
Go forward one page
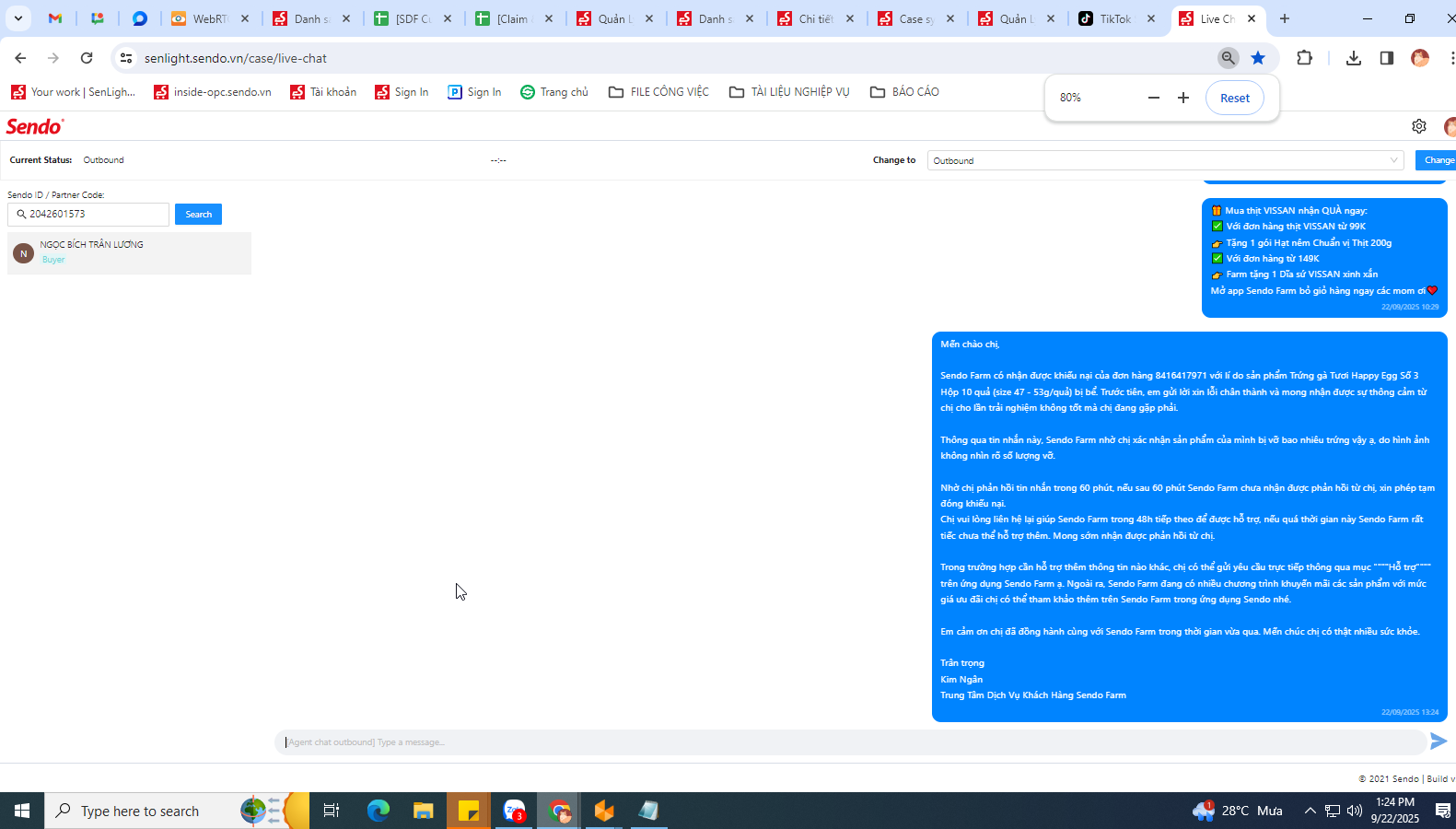pos(53,58)
